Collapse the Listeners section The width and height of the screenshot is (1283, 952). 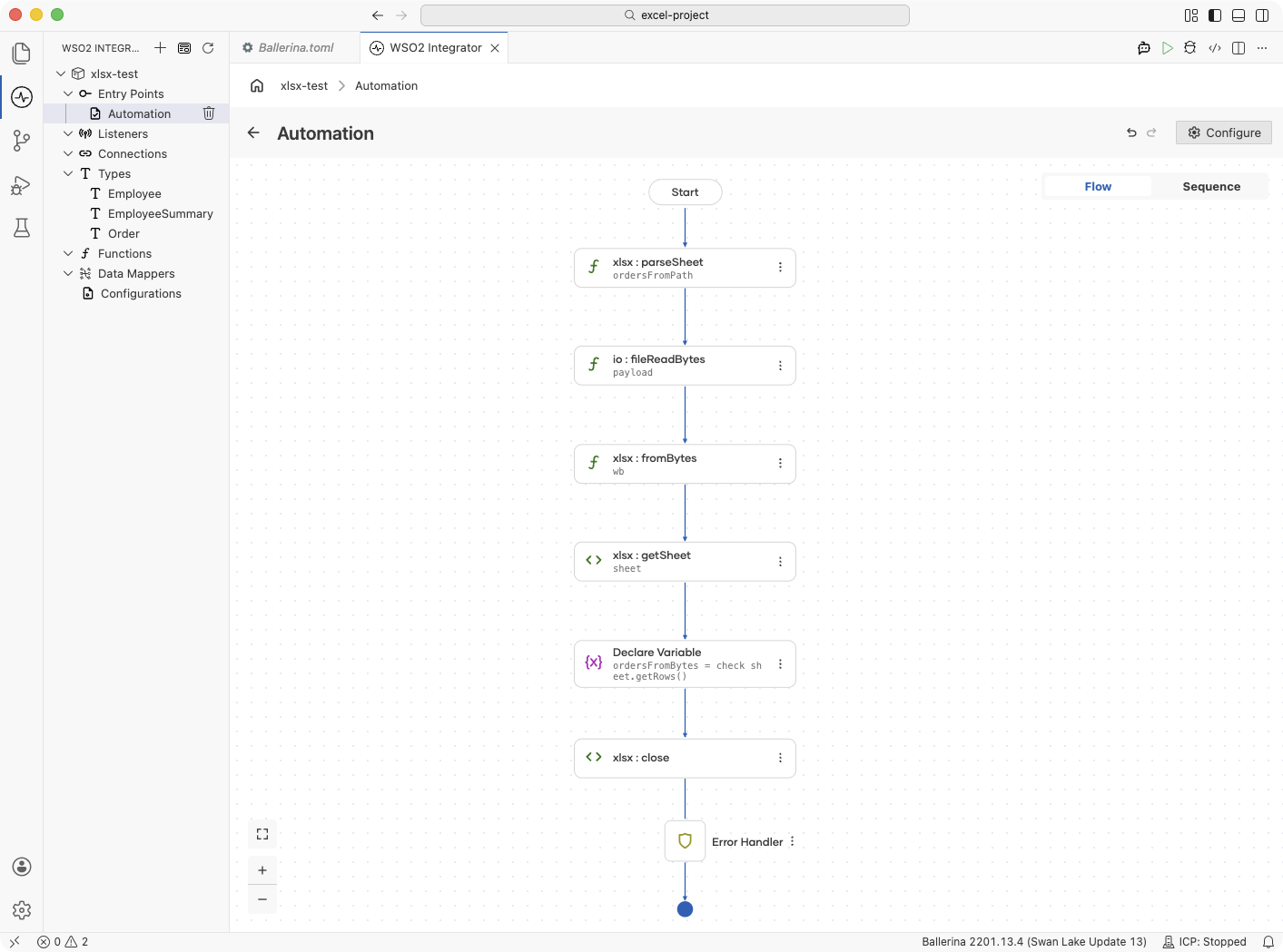[68, 133]
